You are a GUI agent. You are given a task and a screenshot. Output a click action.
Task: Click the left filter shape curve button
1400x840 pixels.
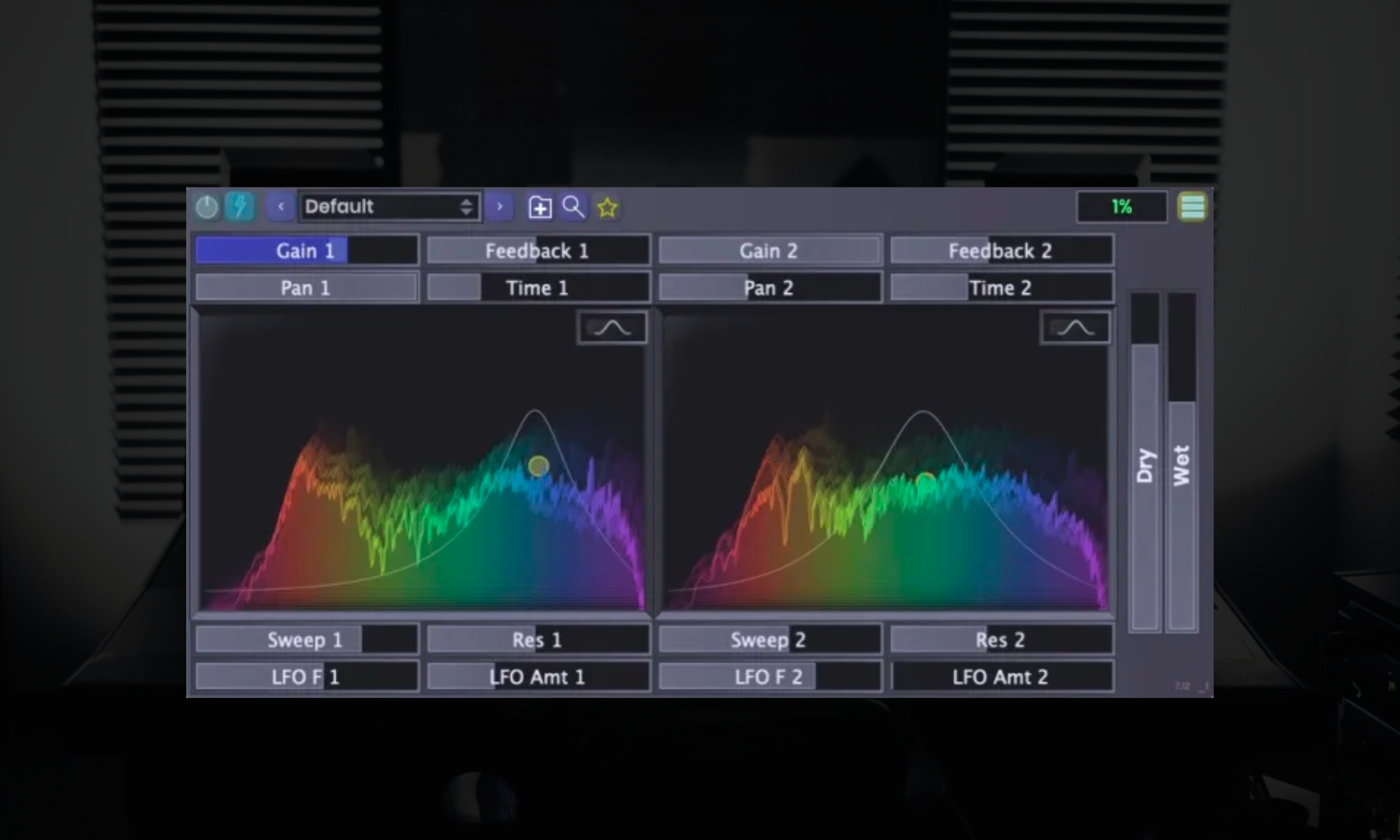click(x=612, y=328)
